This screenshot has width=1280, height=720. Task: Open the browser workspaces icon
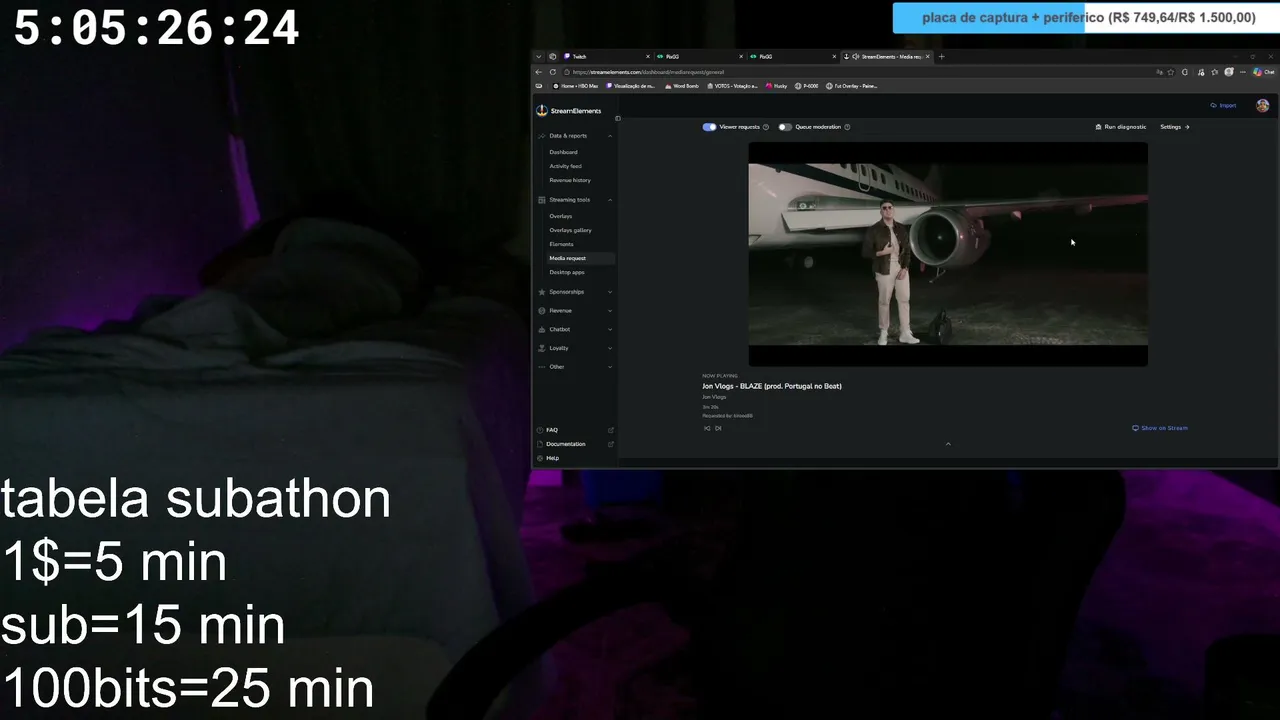click(x=552, y=57)
